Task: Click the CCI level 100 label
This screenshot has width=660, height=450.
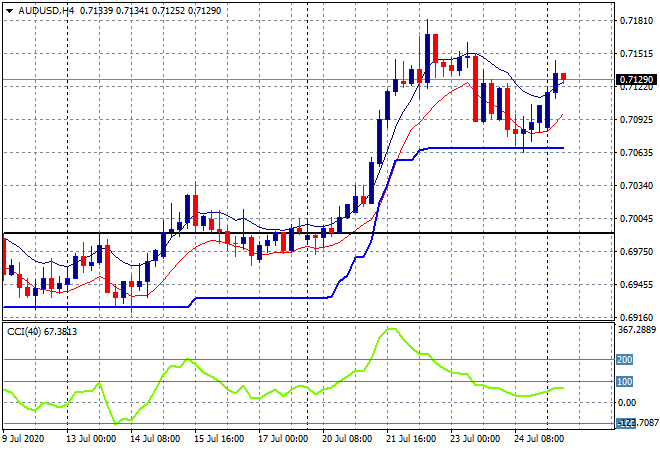Action: (624, 381)
